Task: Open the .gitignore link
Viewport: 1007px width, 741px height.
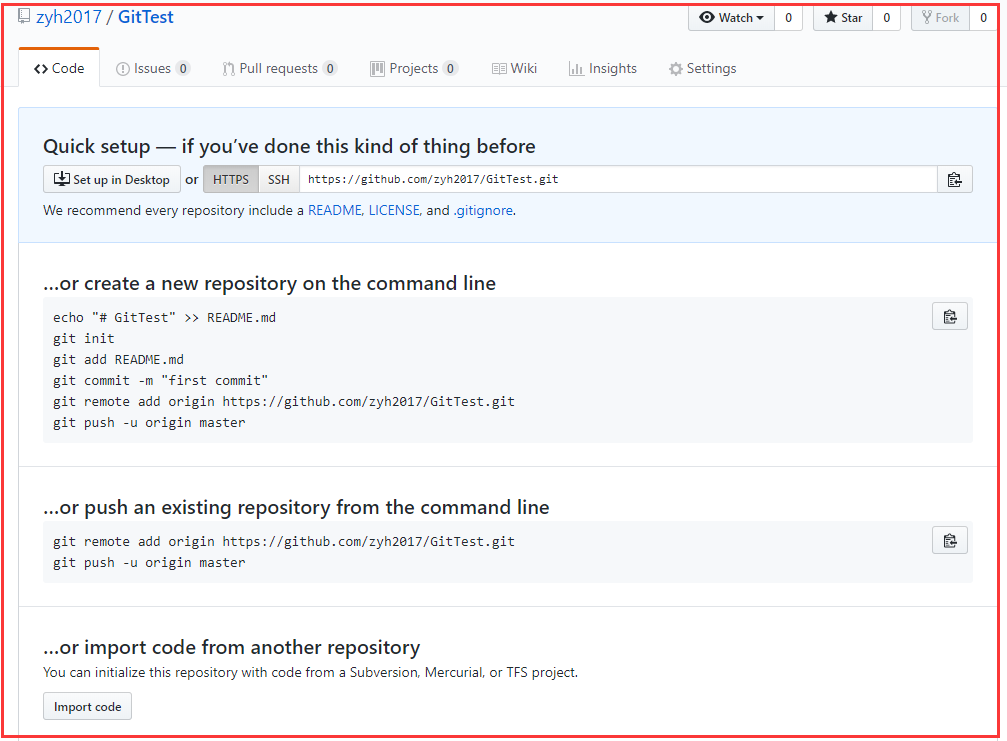Action: 483,210
